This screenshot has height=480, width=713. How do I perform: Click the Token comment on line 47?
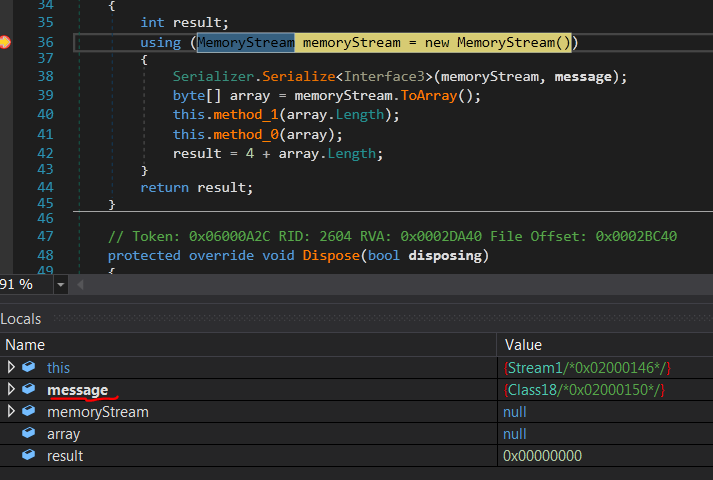click(x=392, y=236)
